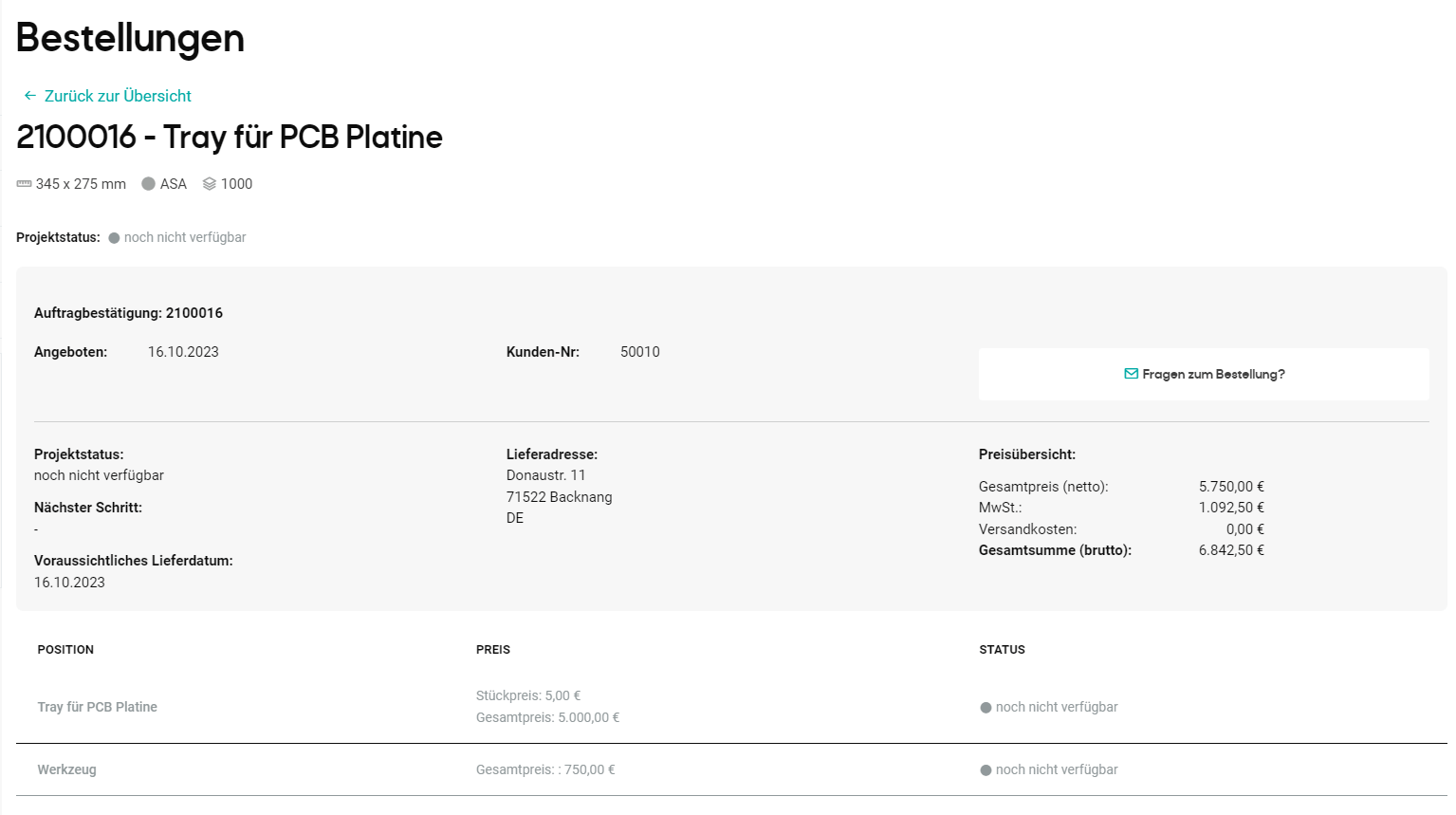Click the layers icon beside quantity 1000
Screen dimensions: 1456x815
pos(210,183)
